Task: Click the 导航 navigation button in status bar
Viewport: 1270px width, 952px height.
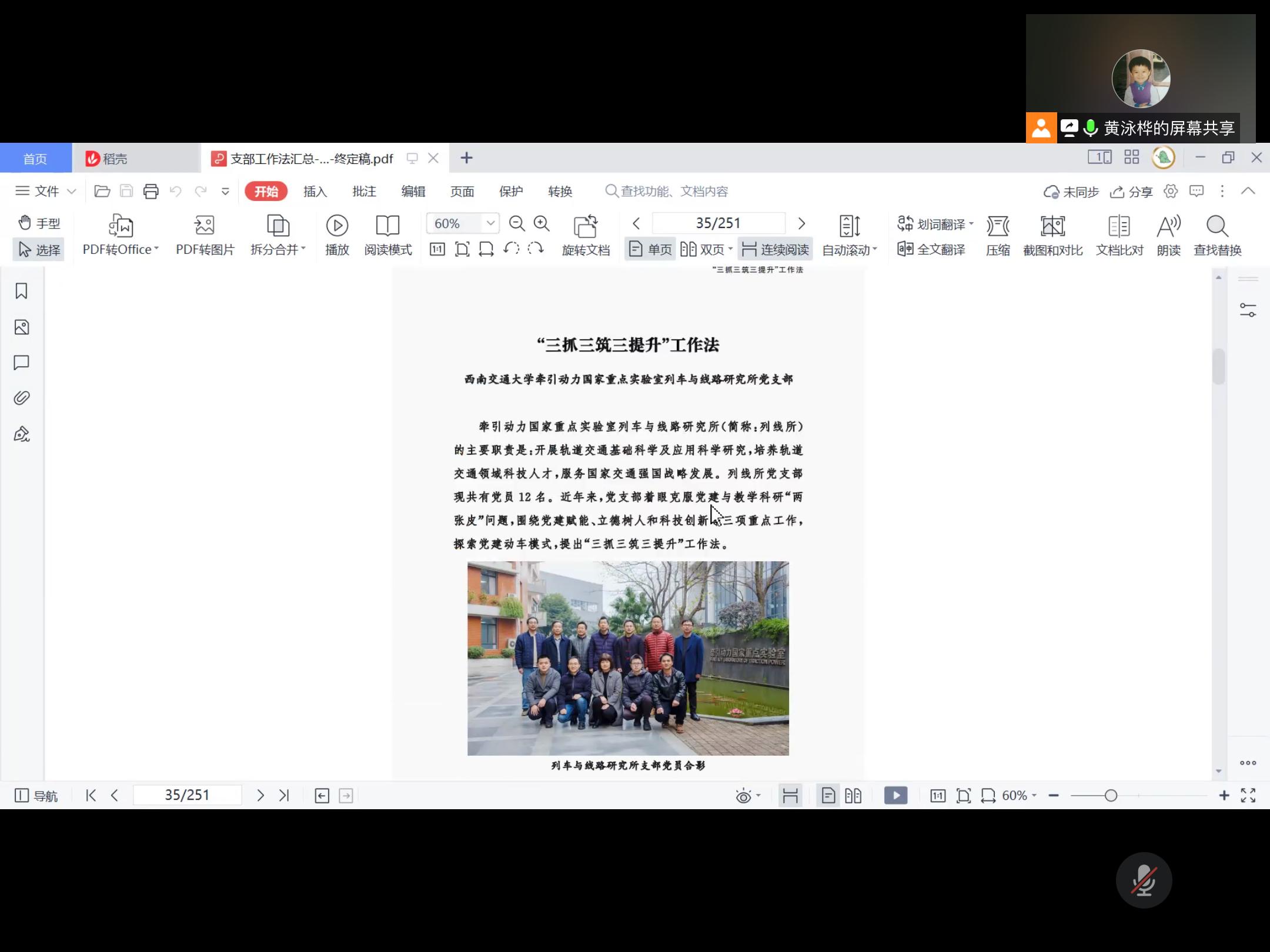Action: coord(36,796)
